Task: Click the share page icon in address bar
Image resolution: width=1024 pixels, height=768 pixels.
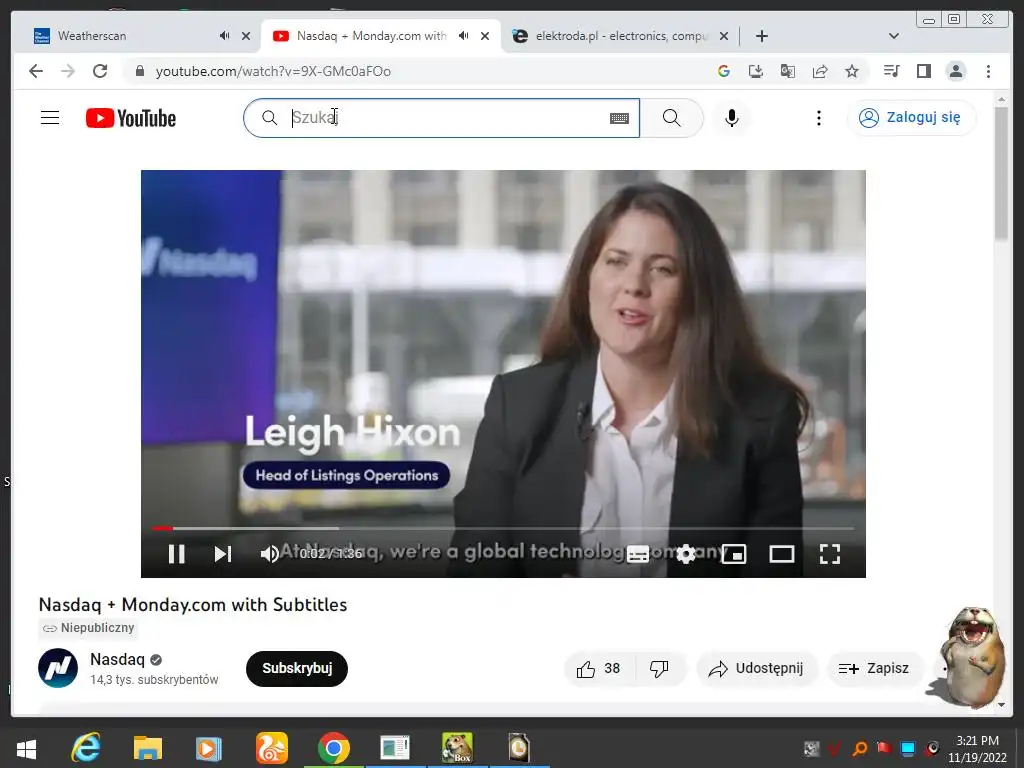Action: (x=820, y=71)
